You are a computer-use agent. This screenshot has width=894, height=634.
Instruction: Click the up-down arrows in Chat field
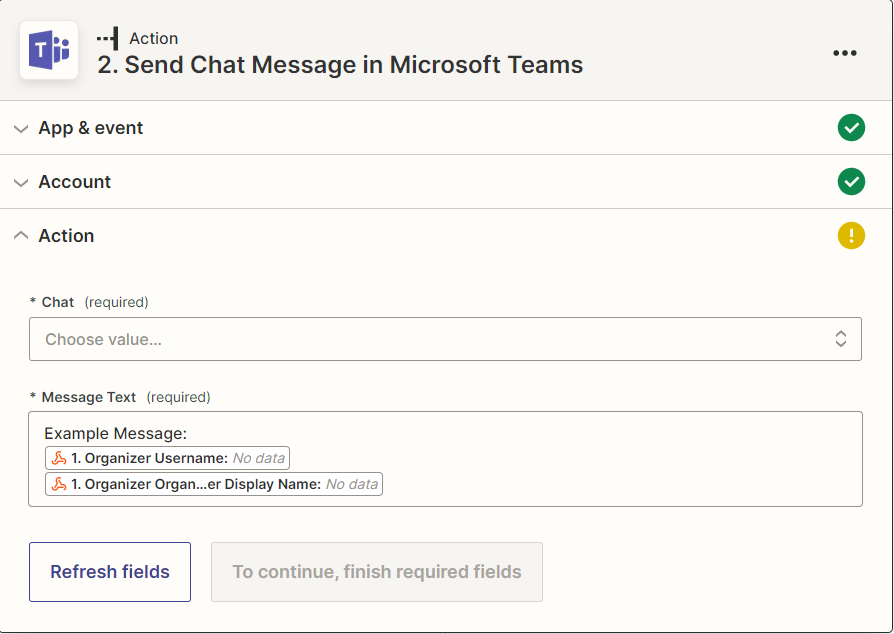click(x=840, y=339)
